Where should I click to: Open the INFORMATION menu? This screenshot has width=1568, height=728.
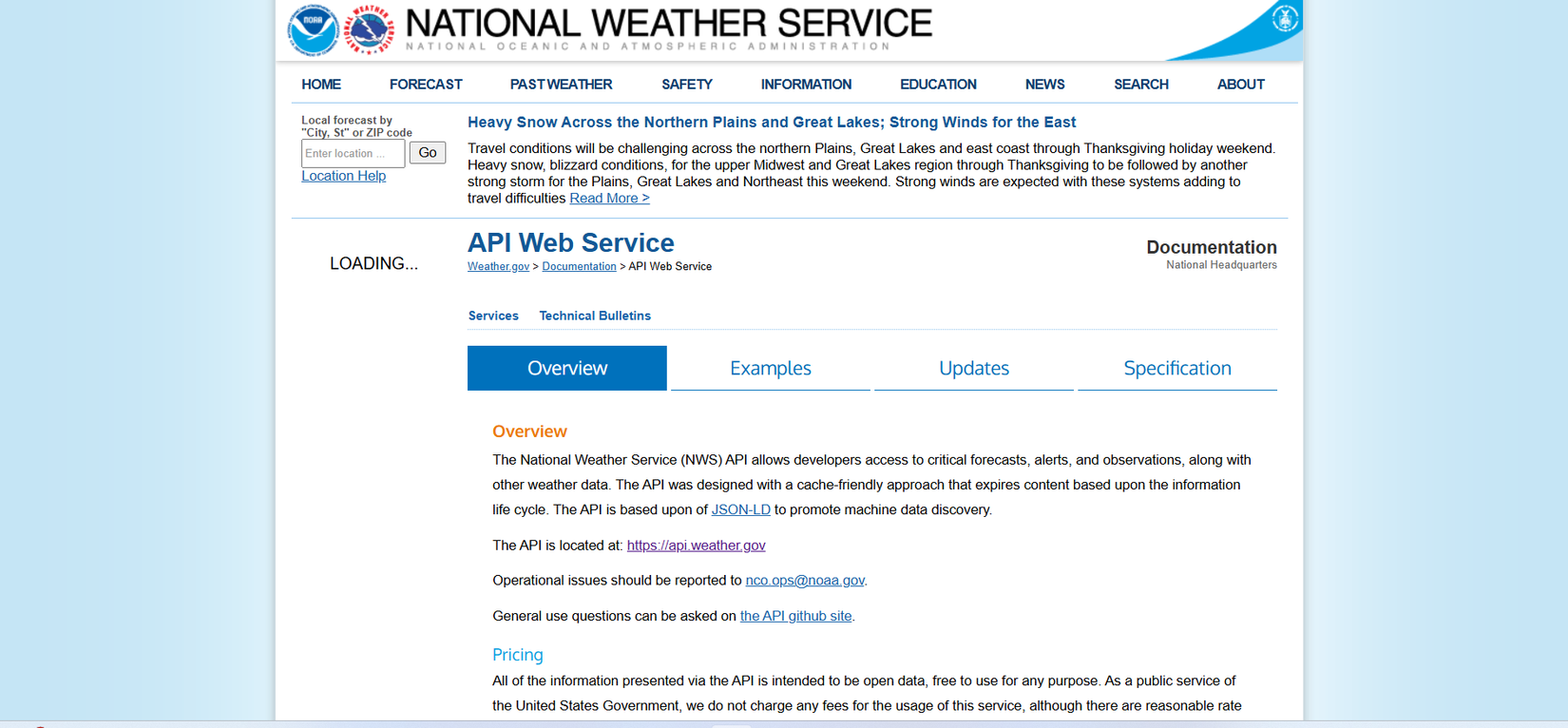[806, 85]
